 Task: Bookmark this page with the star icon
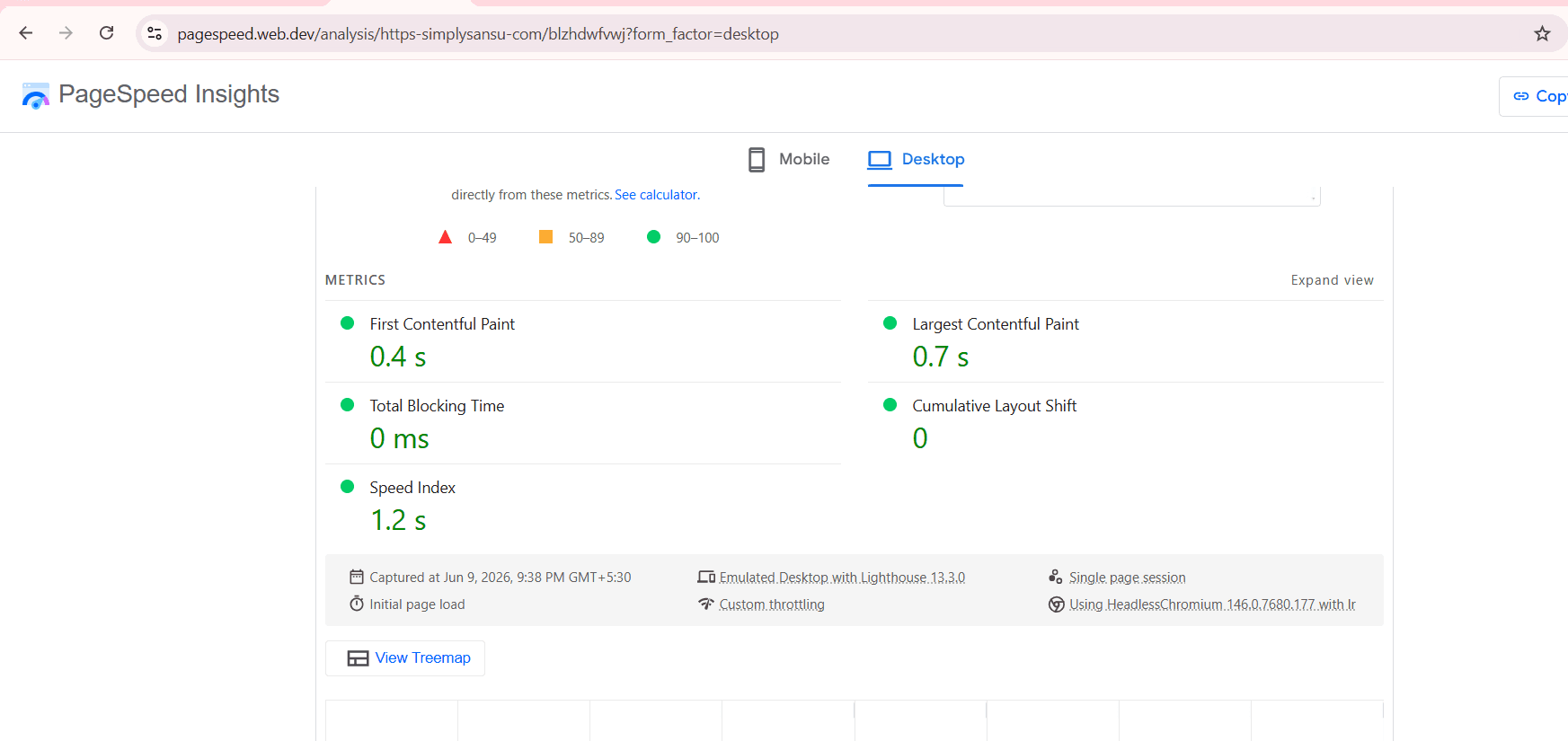tap(1542, 34)
